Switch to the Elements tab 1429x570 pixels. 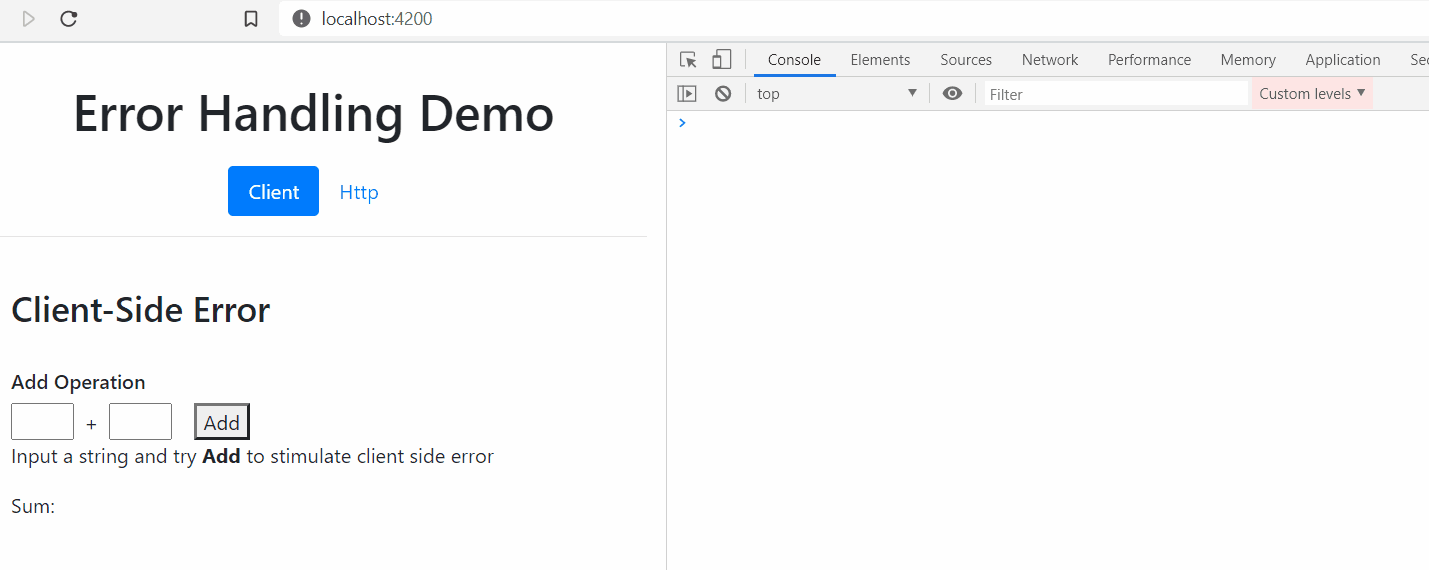(x=880, y=60)
